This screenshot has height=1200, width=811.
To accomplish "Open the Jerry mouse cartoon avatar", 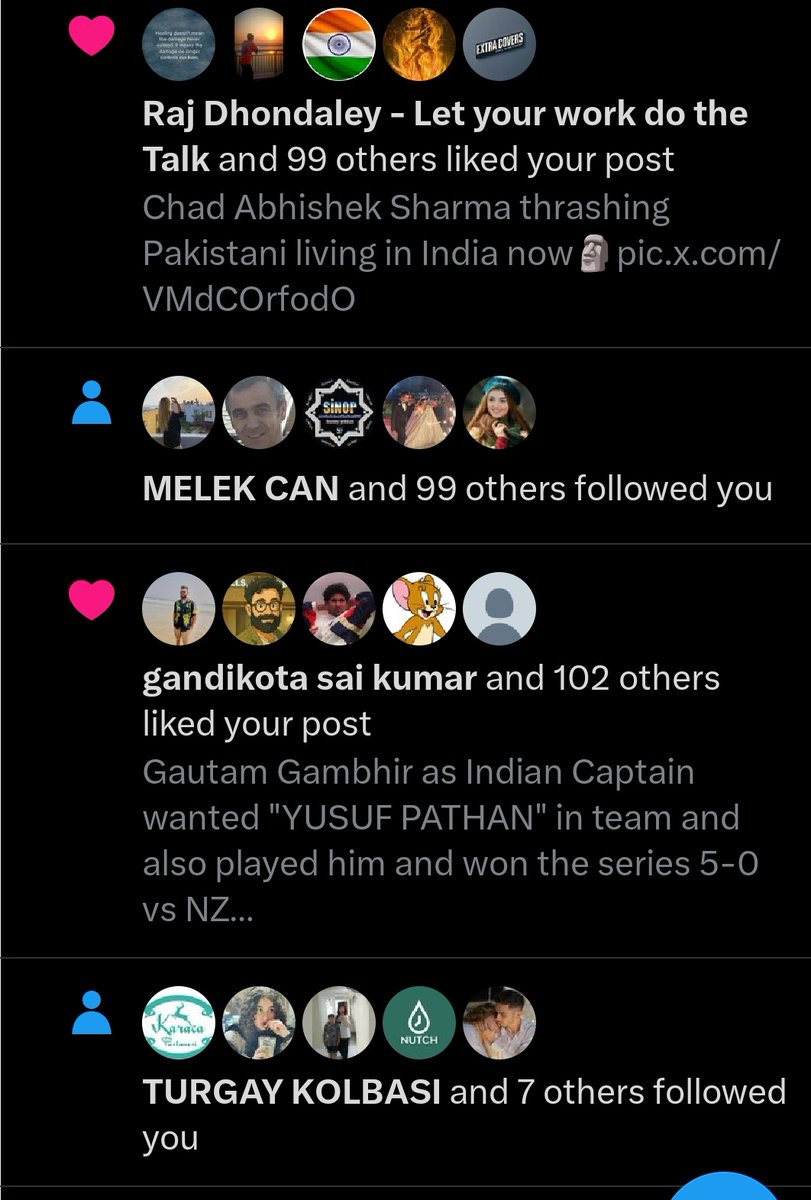I will tap(419, 609).
